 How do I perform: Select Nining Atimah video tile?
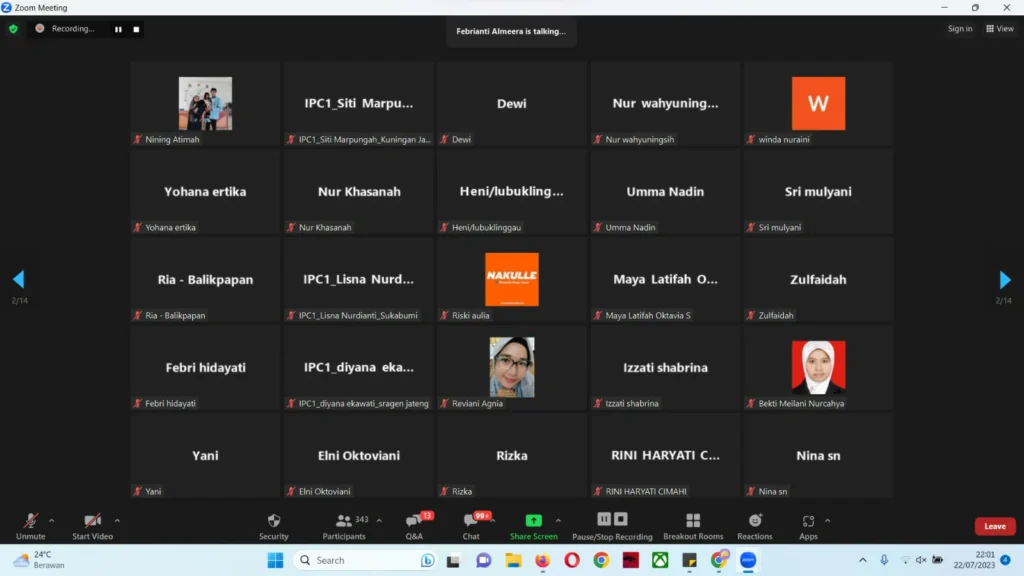pyautogui.click(x=205, y=103)
